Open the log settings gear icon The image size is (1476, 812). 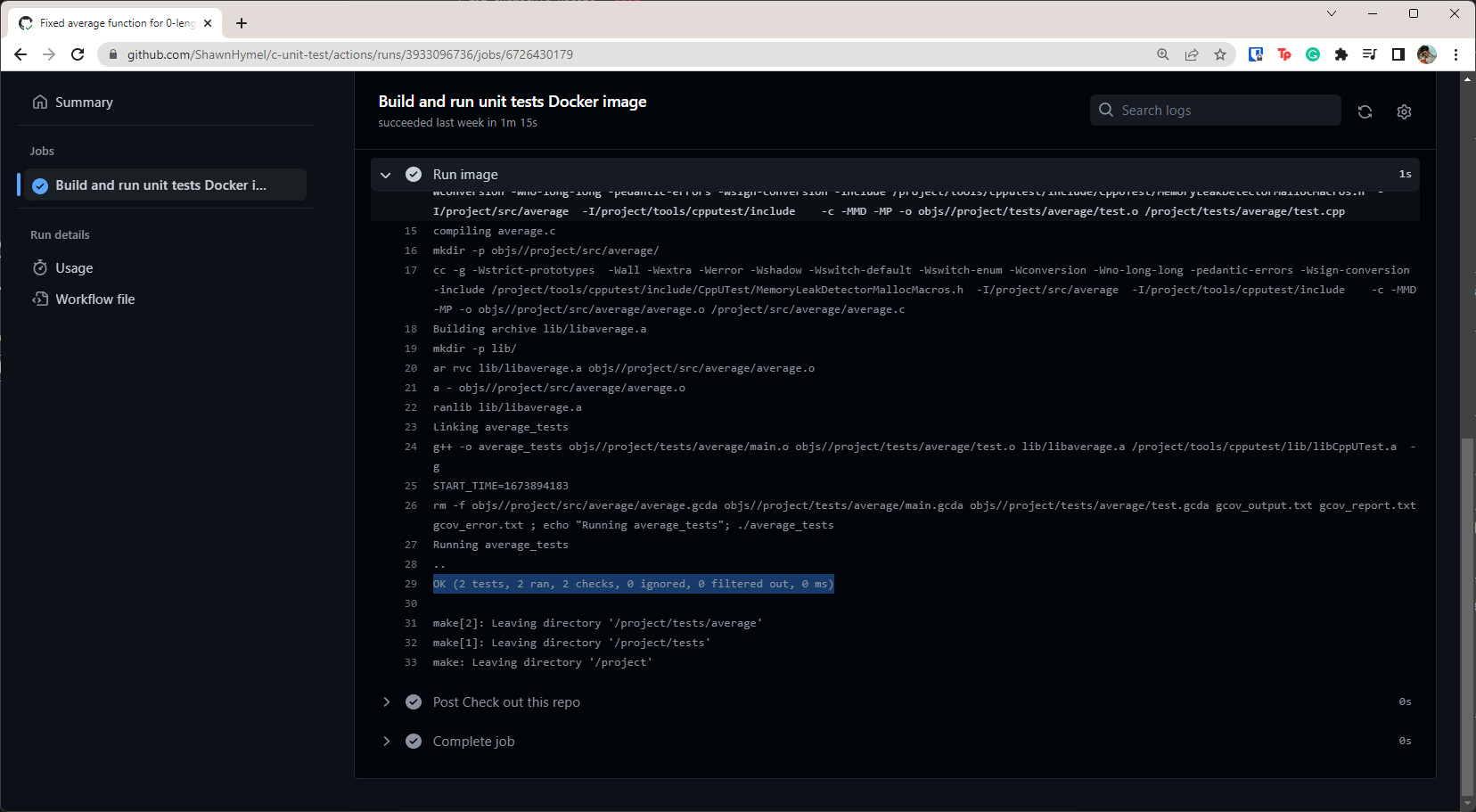click(1404, 111)
